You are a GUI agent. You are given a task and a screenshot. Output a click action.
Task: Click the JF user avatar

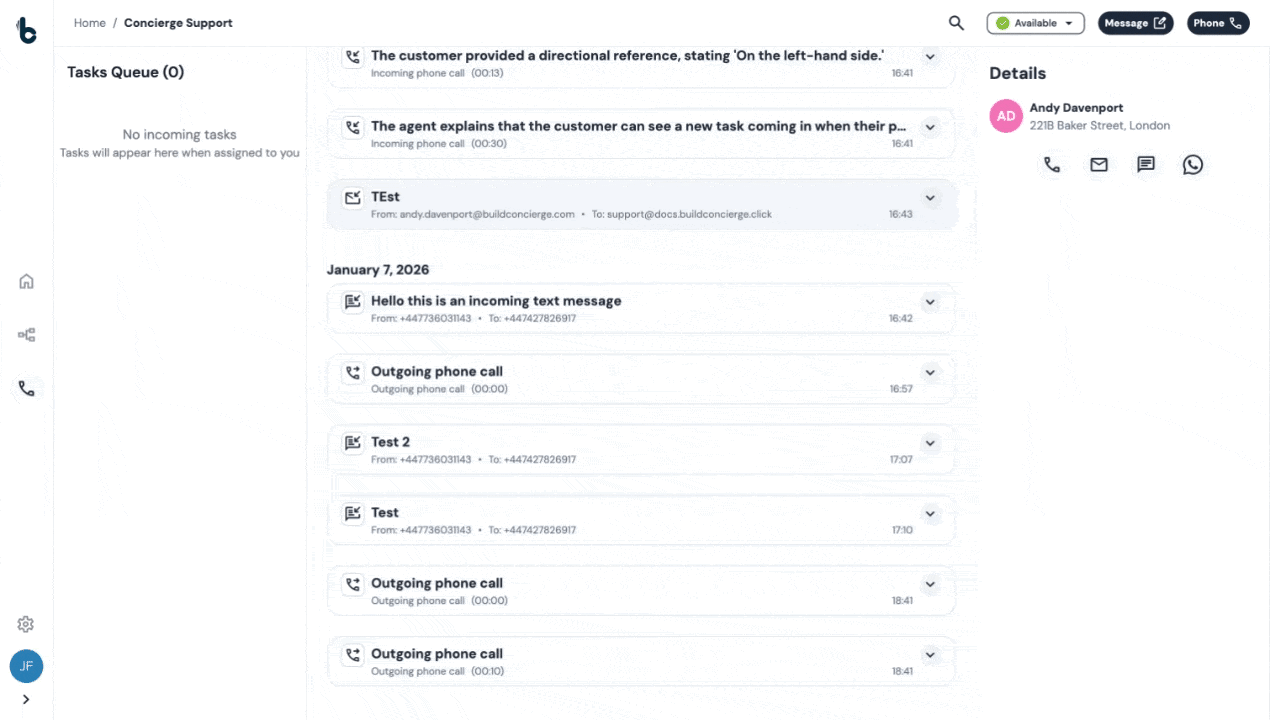tap(26, 666)
